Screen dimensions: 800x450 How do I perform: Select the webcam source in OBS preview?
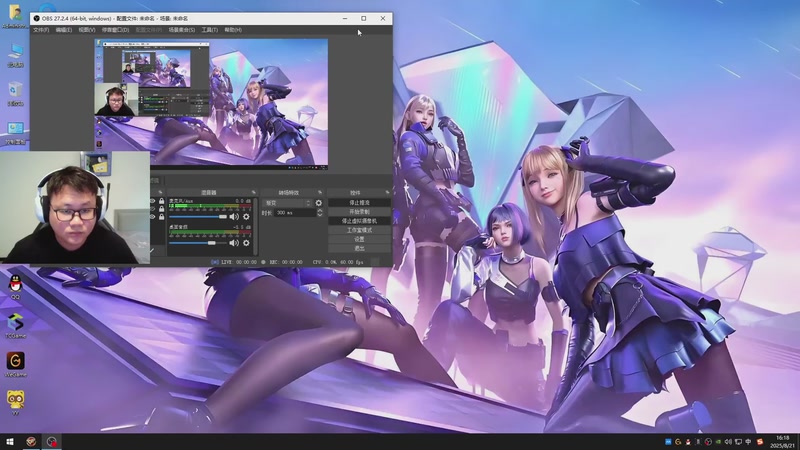[x=116, y=99]
